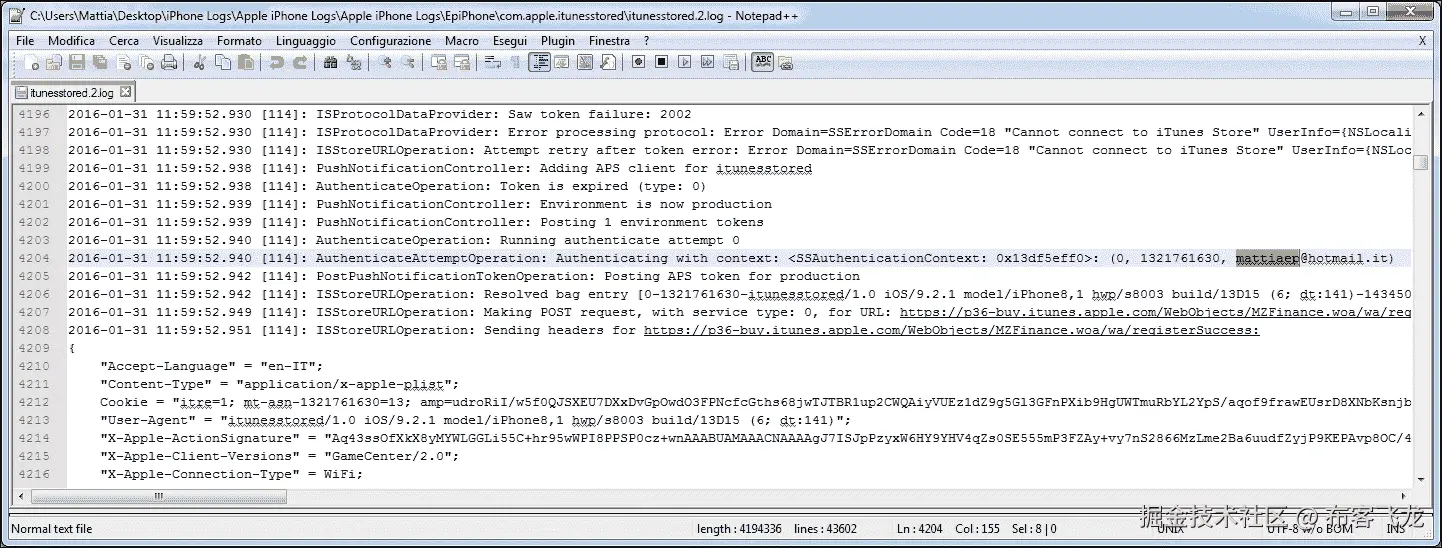1442x548 pixels.
Task: Open the Replace toolbar icon
Action: (353, 63)
